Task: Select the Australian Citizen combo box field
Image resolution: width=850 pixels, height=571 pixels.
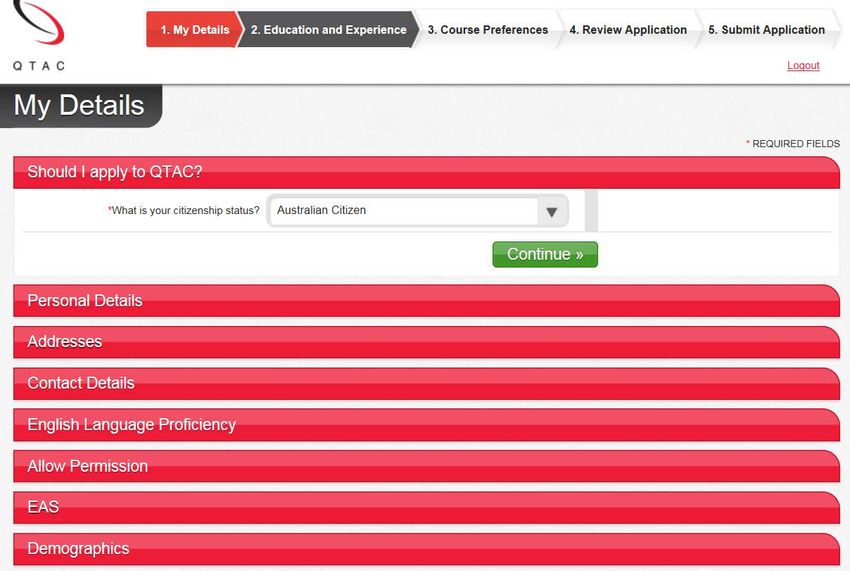Action: pyautogui.click(x=417, y=211)
